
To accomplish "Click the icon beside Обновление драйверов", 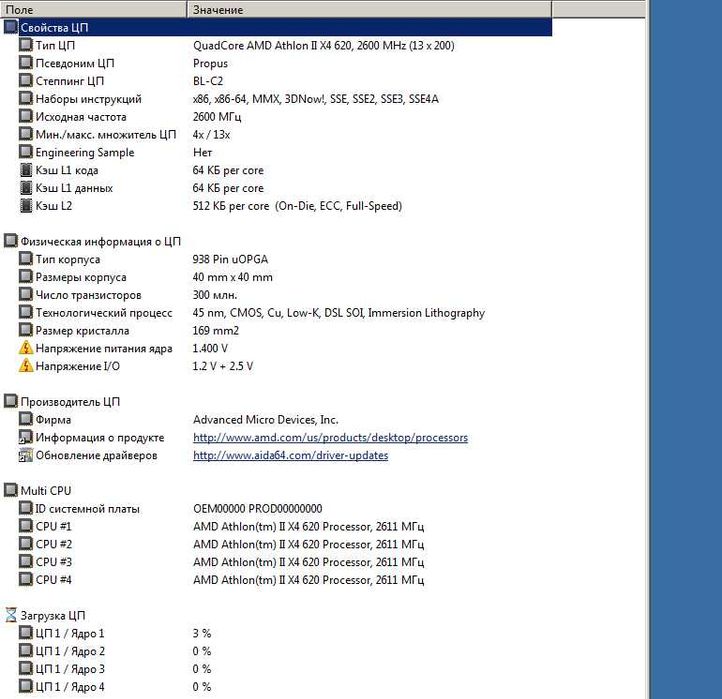I will tap(26, 455).
